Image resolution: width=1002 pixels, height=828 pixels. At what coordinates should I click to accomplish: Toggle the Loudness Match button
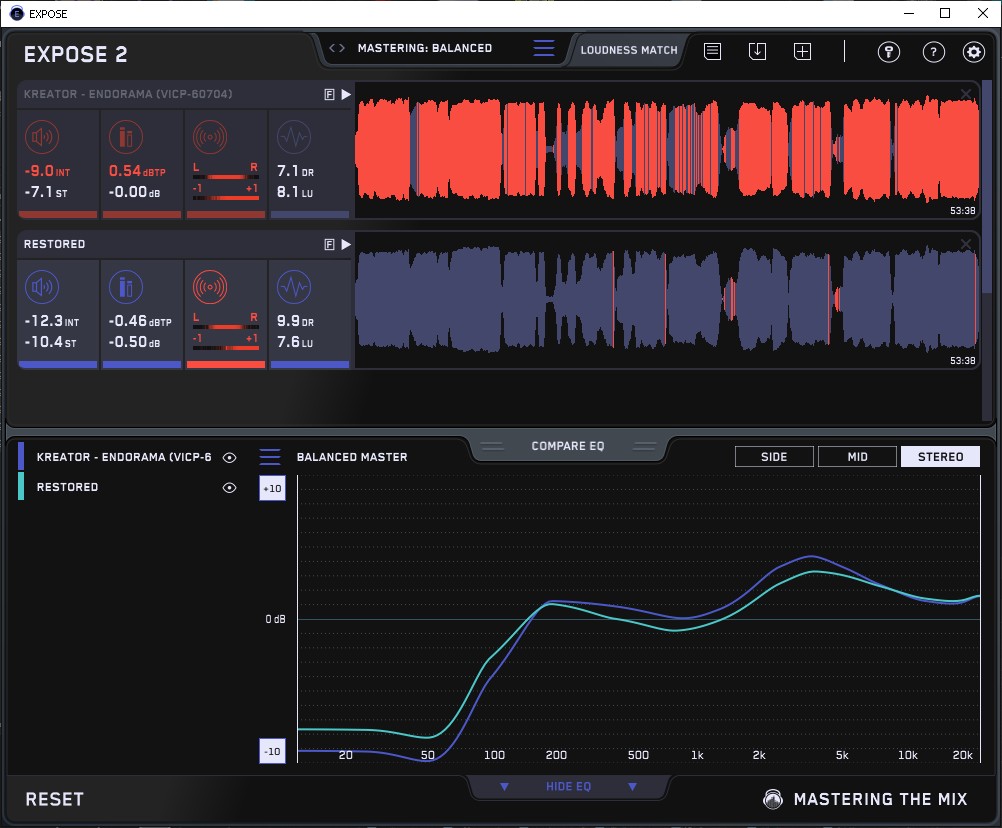click(629, 49)
